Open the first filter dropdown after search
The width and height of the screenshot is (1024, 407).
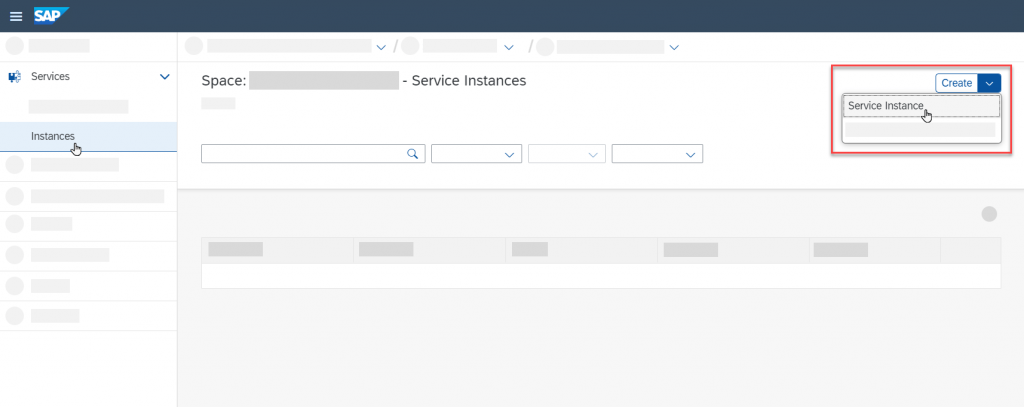476,154
